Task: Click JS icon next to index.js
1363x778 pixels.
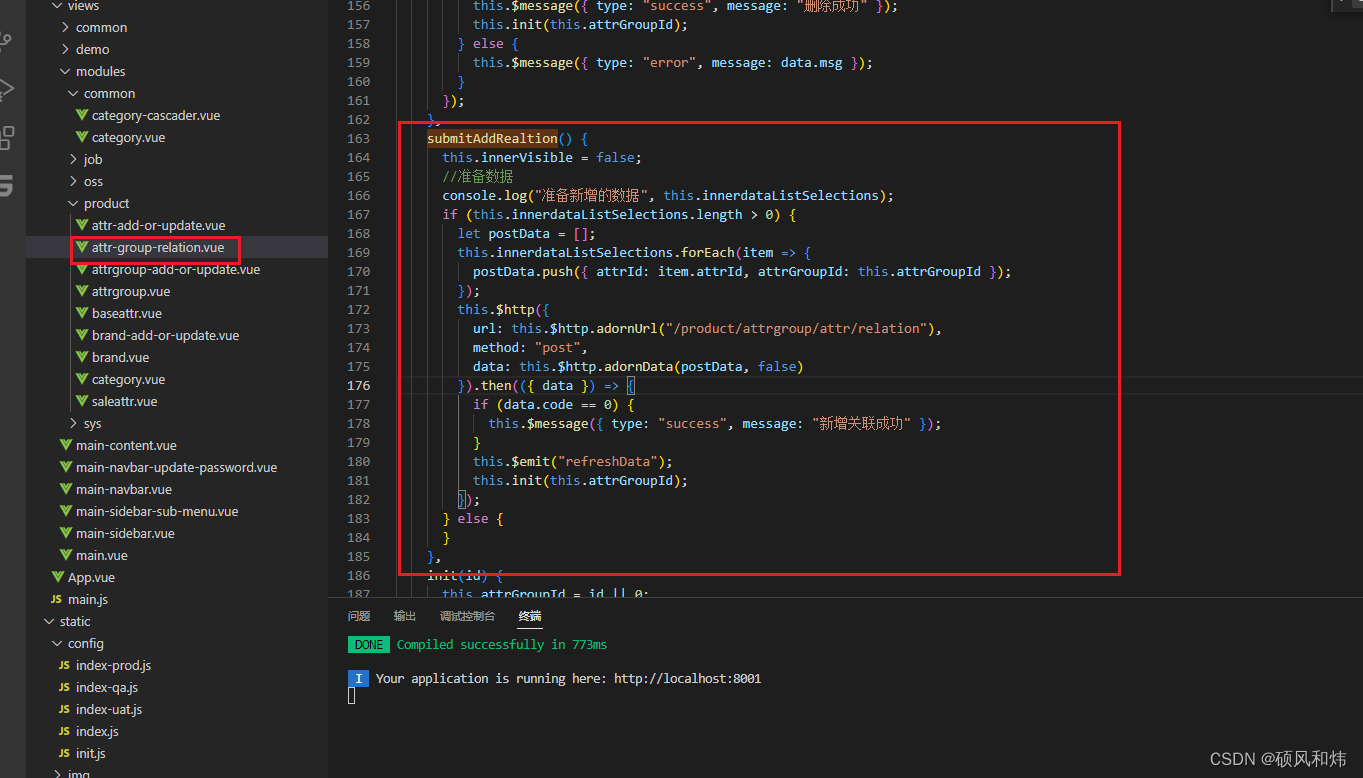Action: (x=65, y=732)
